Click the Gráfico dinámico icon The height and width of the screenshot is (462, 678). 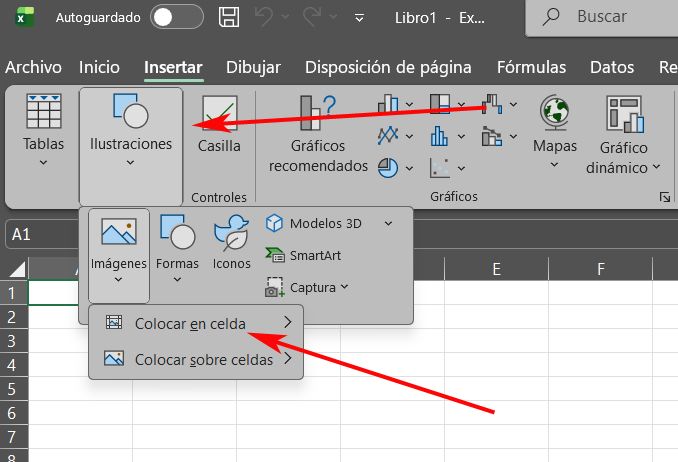(624, 114)
